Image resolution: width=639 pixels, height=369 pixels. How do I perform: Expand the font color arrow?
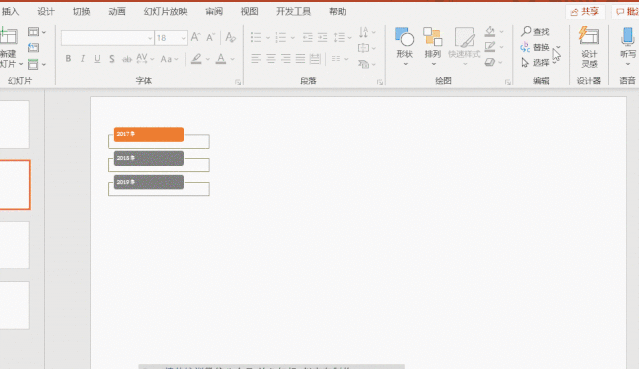tap(233, 60)
